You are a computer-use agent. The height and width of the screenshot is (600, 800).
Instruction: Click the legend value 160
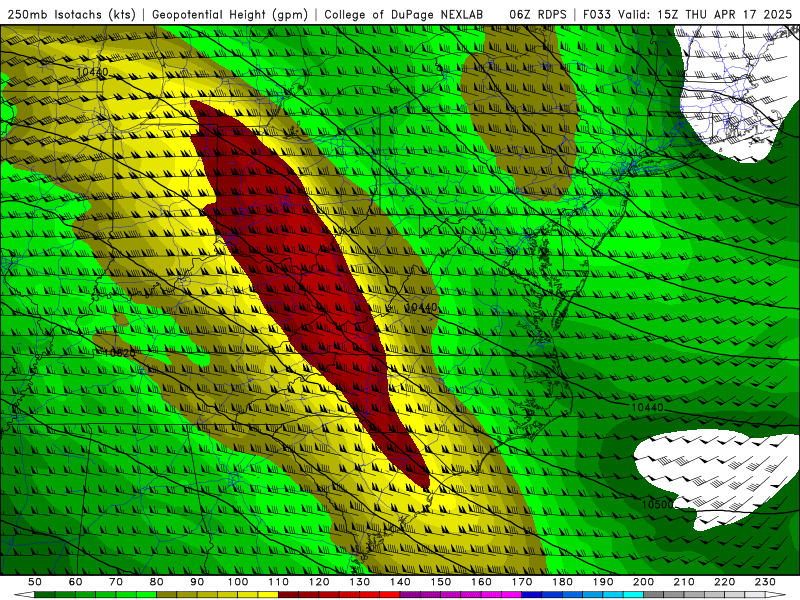coord(481,582)
